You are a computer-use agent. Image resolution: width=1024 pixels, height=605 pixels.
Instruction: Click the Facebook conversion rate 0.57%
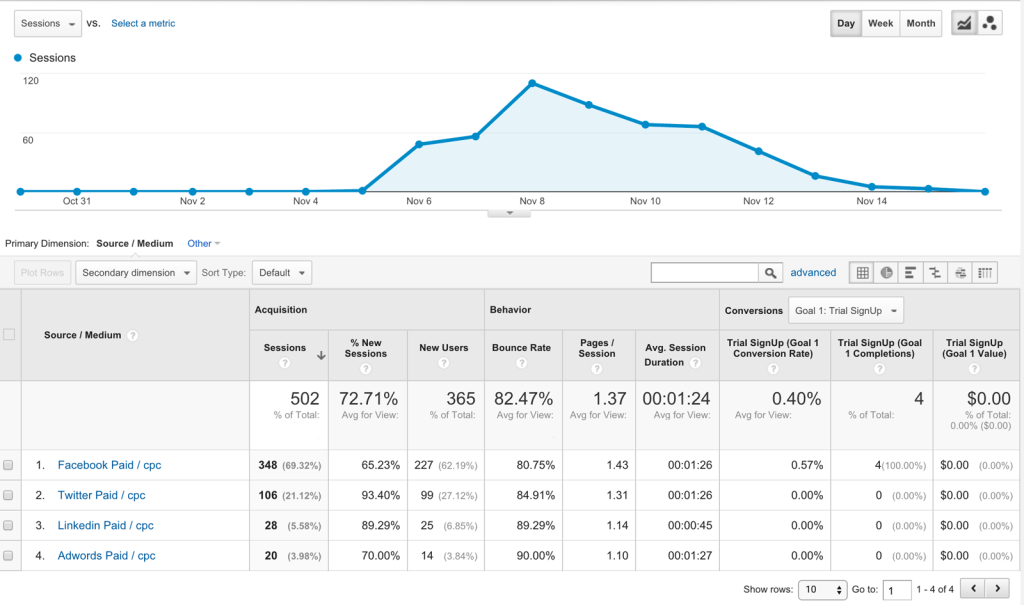807,465
